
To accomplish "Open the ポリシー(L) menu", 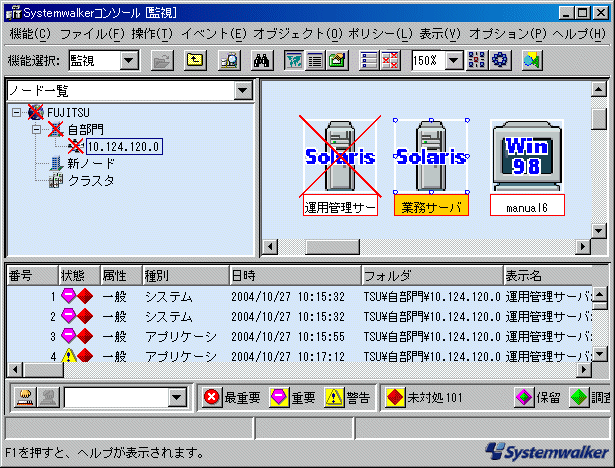I will tap(380, 34).
